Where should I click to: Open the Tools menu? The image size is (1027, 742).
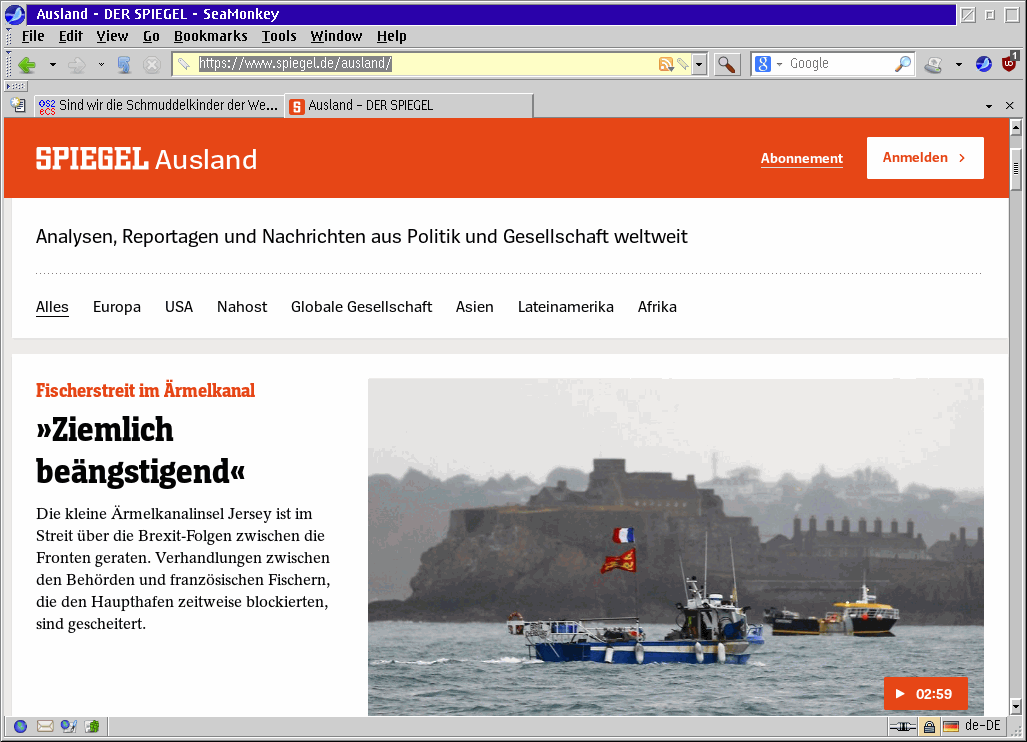(x=279, y=36)
